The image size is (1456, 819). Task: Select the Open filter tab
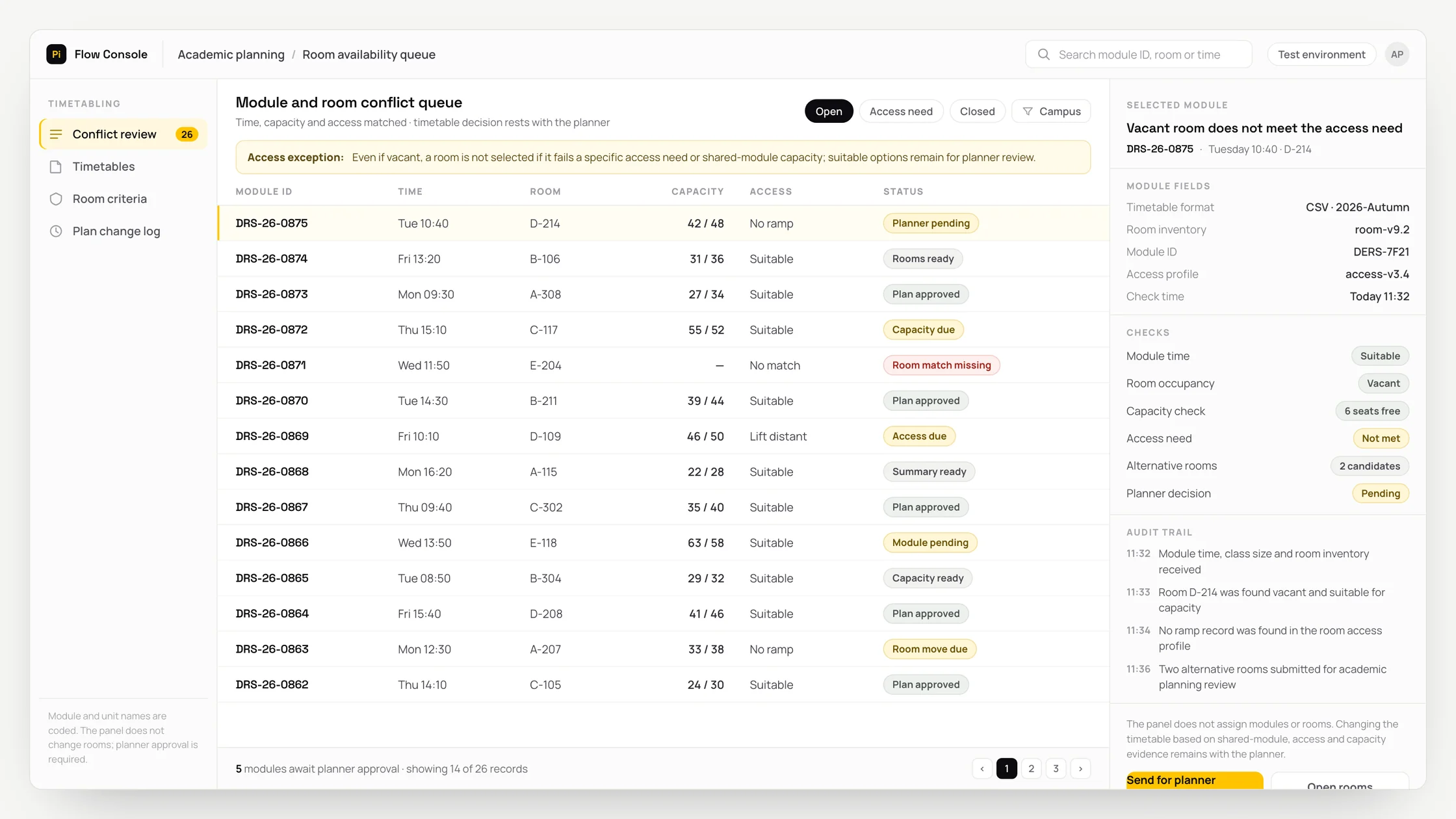829,111
